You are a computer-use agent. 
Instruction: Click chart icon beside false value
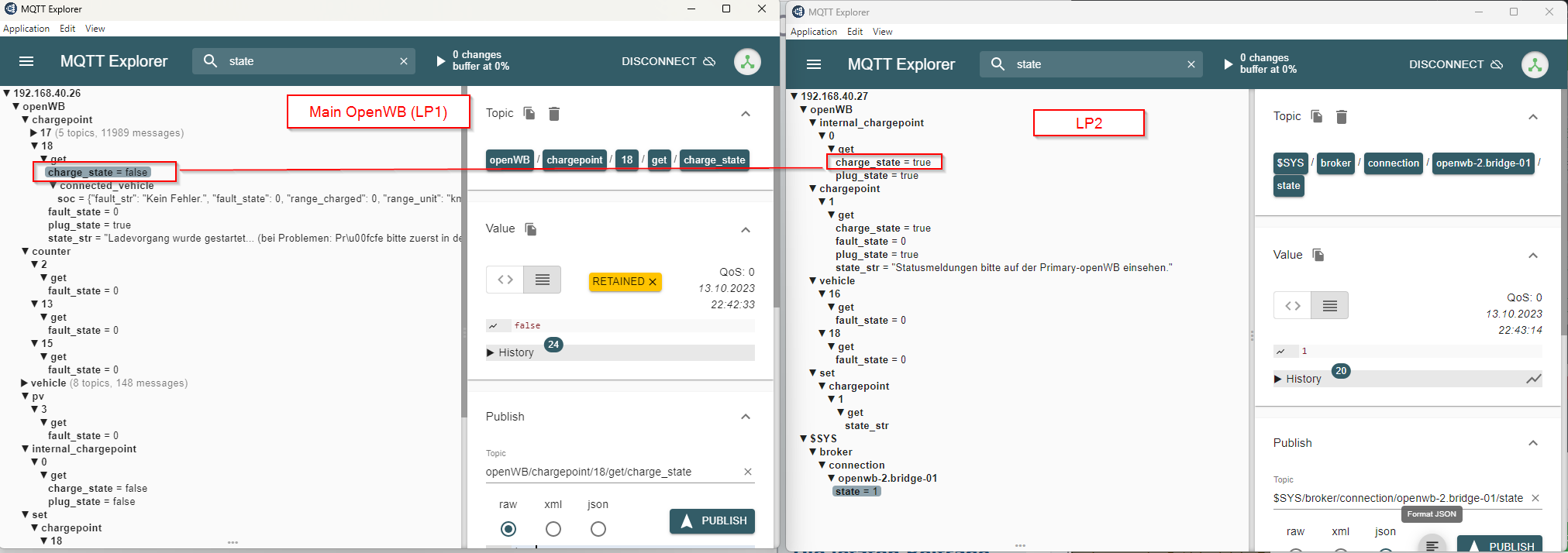click(x=494, y=326)
